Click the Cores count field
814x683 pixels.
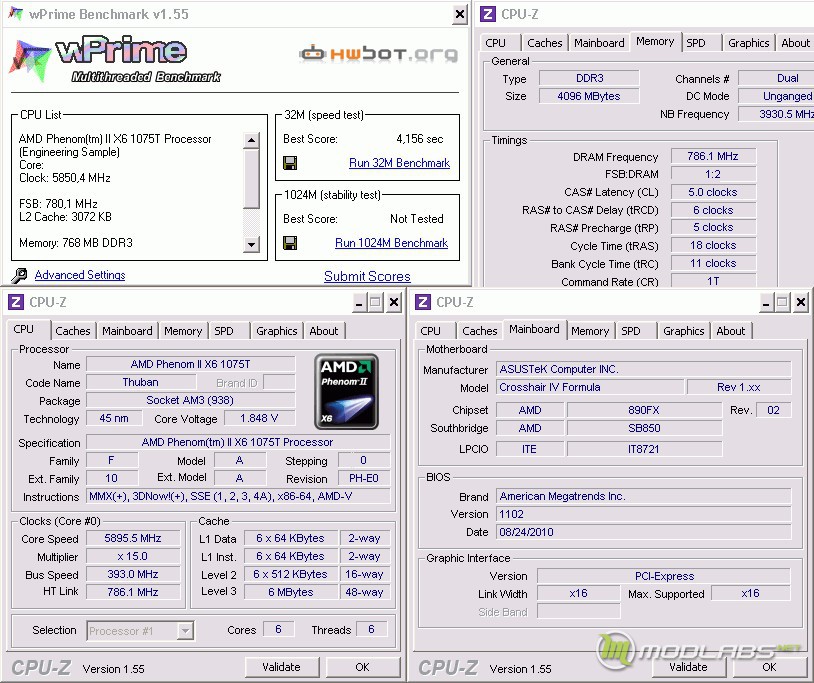(278, 630)
